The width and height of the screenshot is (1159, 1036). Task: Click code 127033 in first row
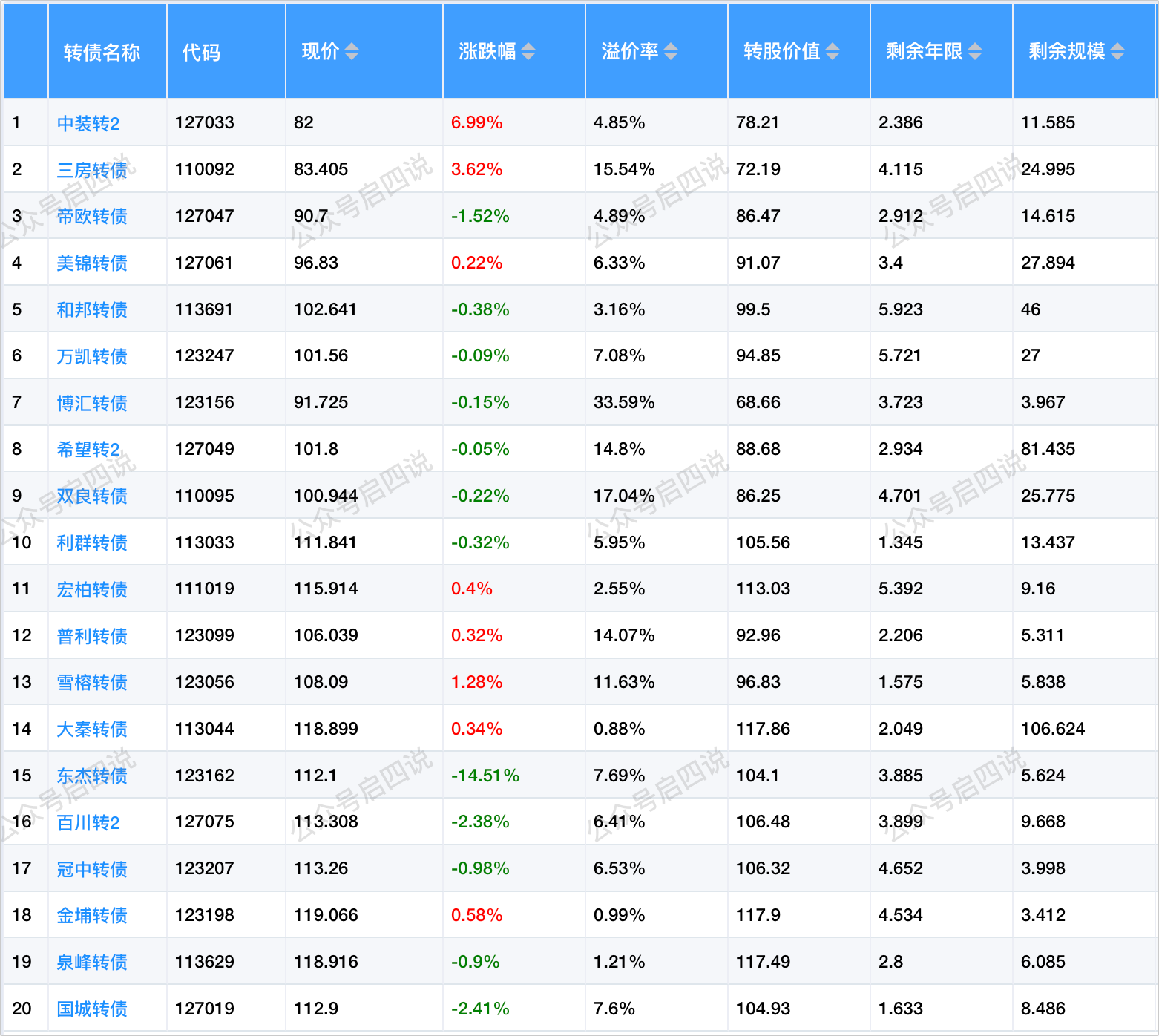tap(205, 122)
